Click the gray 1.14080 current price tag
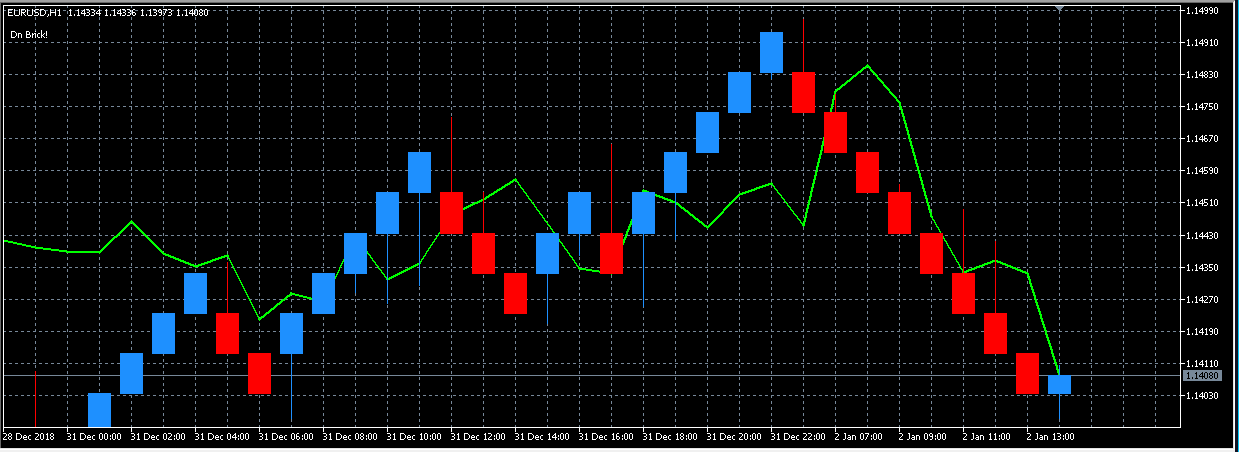The height and width of the screenshot is (452, 1239). [1200, 376]
